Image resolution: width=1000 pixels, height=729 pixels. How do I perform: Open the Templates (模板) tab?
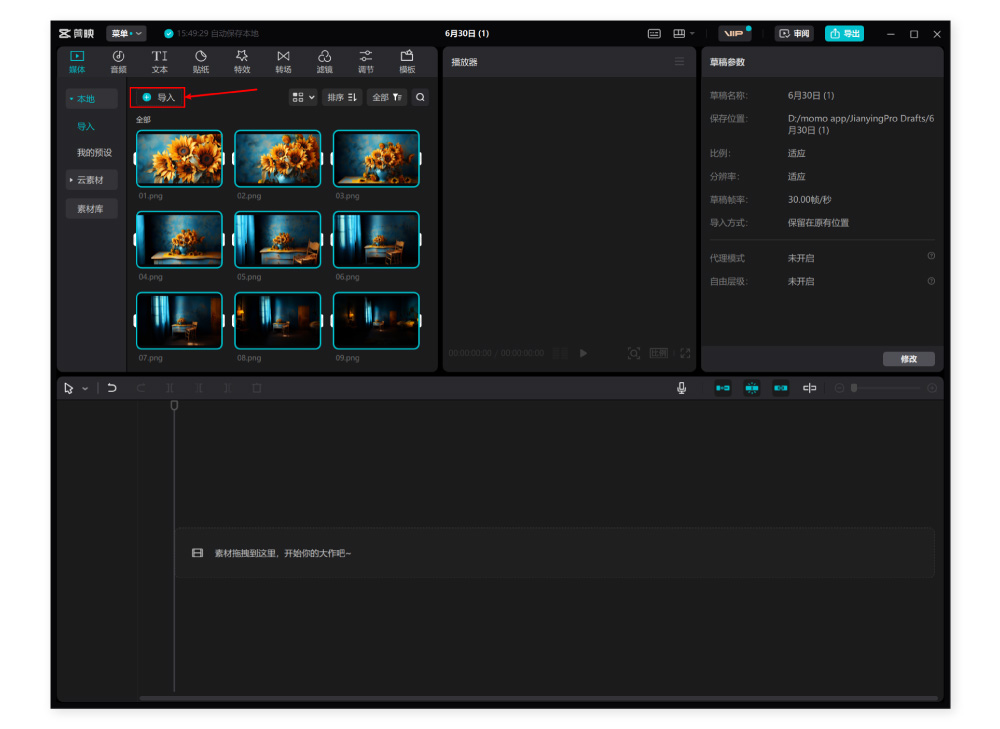coord(407,62)
